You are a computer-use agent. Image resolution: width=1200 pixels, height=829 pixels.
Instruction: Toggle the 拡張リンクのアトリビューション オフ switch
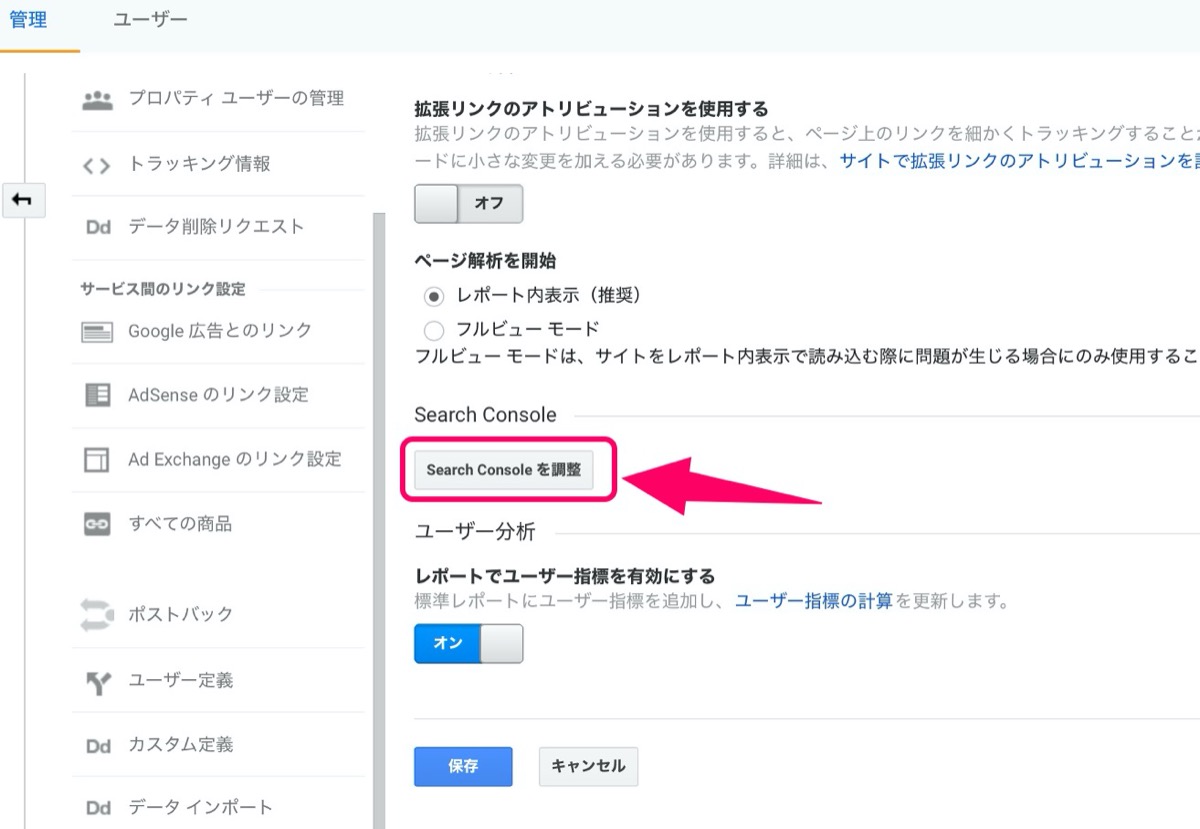pos(469,203)
